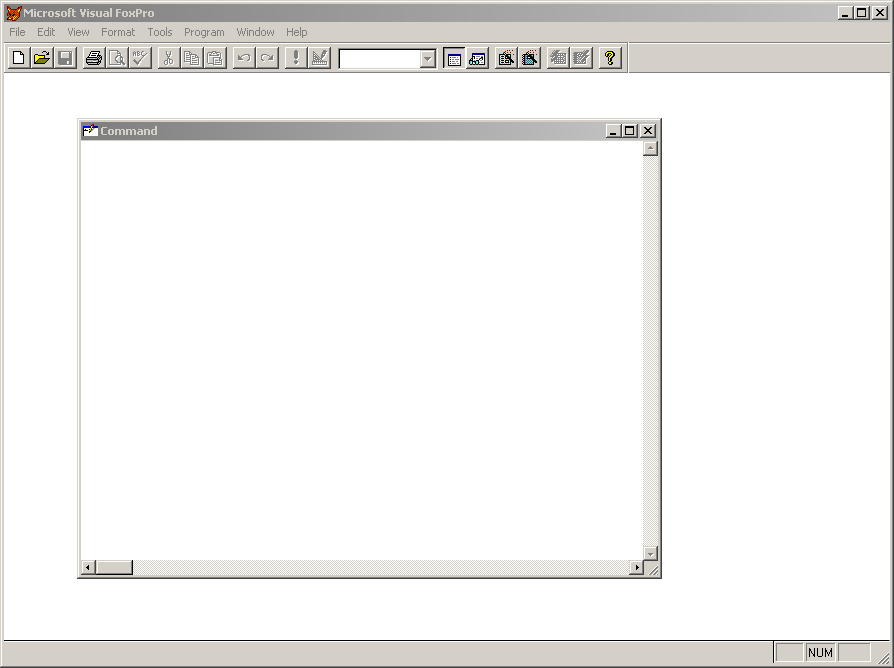Screen dimensions: 894x668
Task: Open the File menu
Action: pyautogui.click(x=17, y=32)
